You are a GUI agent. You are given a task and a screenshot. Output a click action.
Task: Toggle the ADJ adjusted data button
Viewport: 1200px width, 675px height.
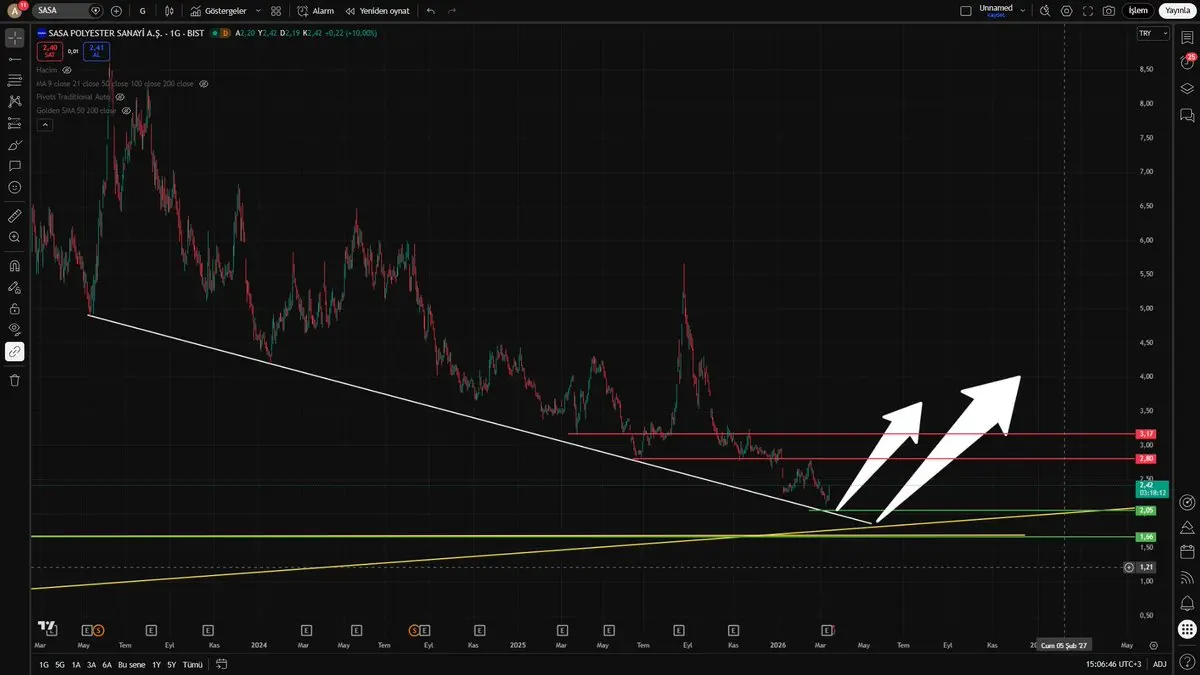point(1159,664)
